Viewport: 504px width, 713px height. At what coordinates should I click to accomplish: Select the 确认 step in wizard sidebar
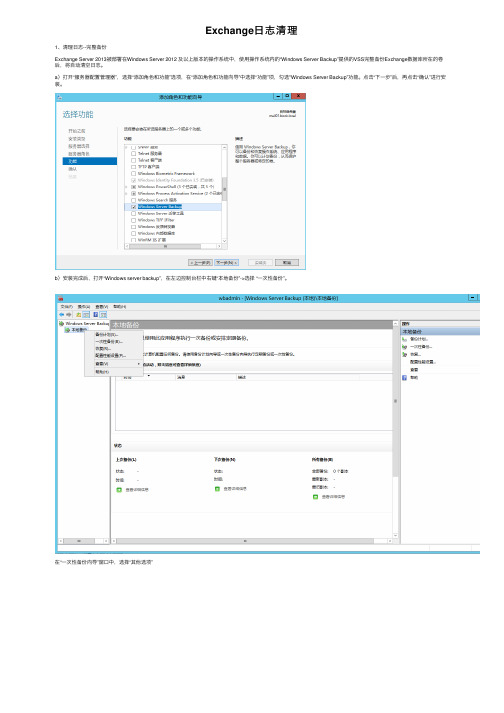click(73, 169)
